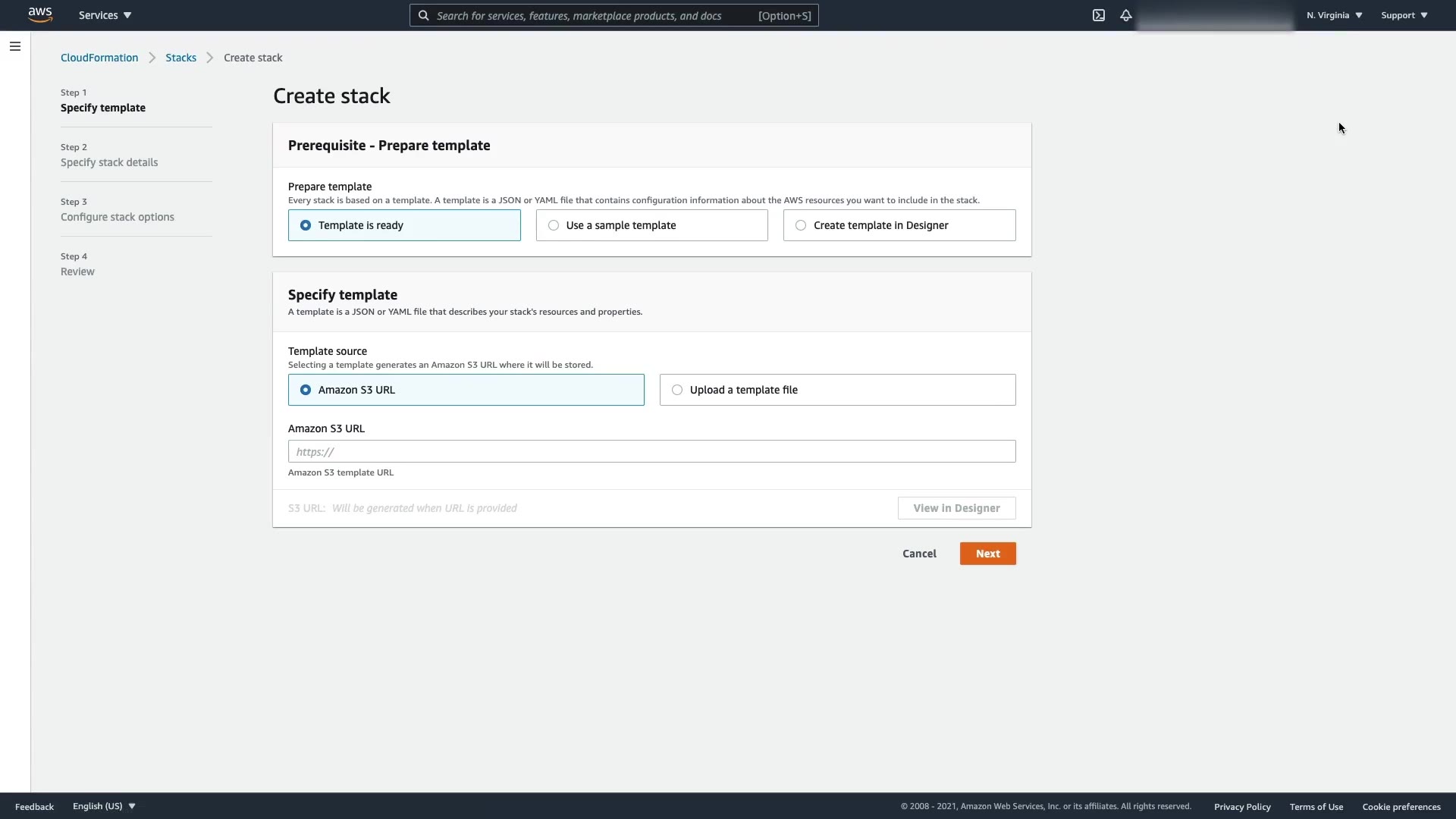Expand the Services dropdown menu
Screen dimensions: 1456x819
[105, 15]
